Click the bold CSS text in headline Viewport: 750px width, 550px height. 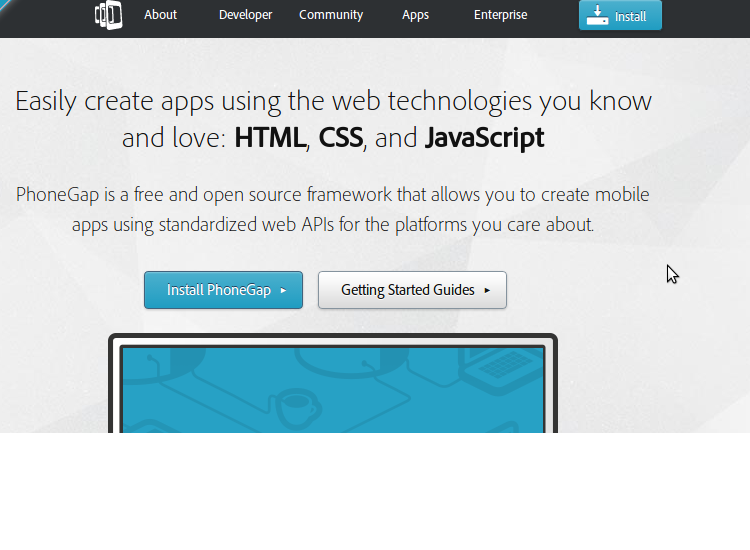coord(341,138)
